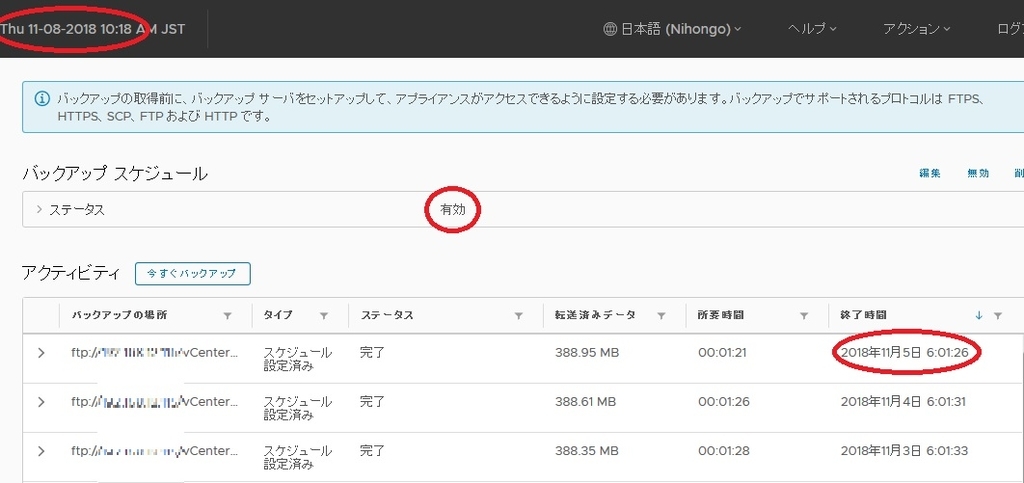Image resolution: width=1024 pixels, height=483 pixels.
Task: Click ftp location in the 388.35 MB row
Action: [154, 451]
